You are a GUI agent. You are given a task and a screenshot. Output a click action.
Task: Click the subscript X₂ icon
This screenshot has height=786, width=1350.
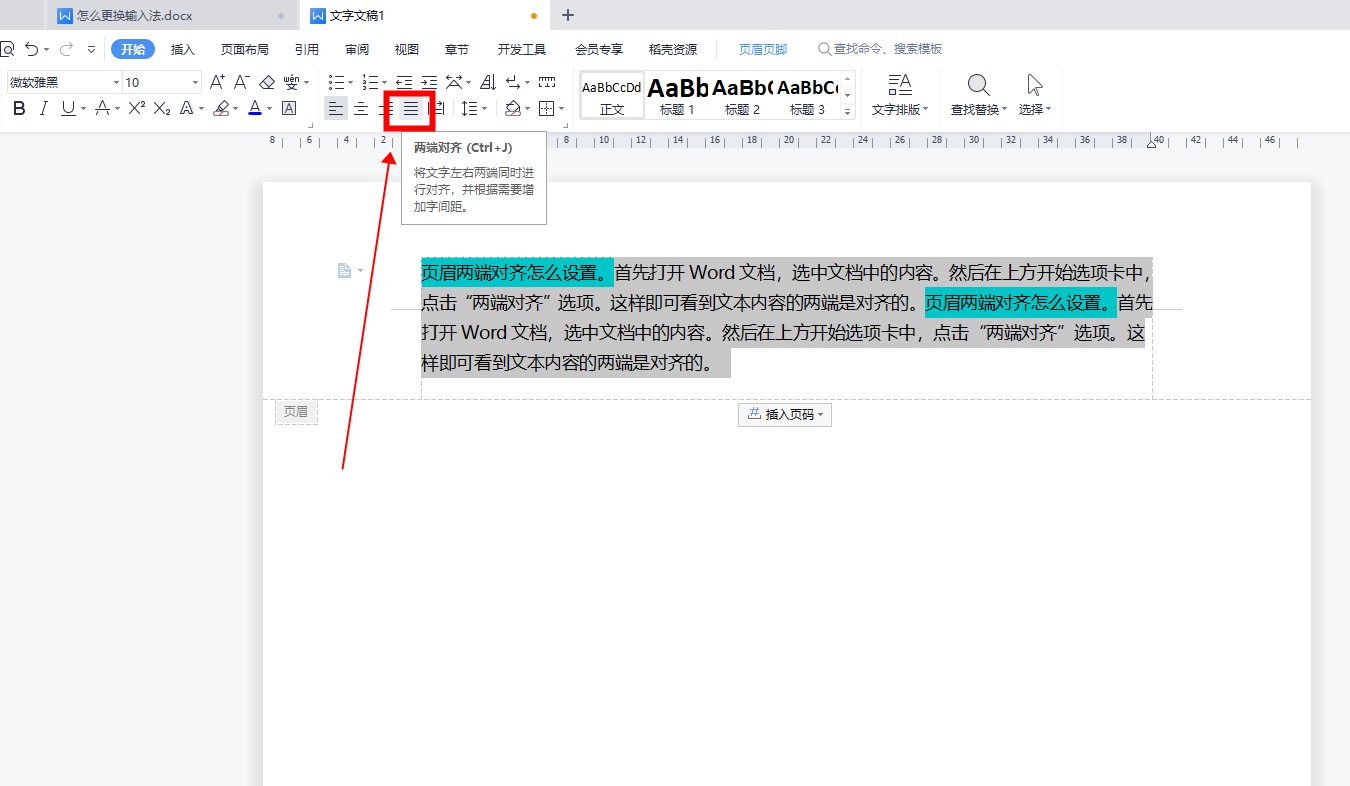(x=162, y=108)
